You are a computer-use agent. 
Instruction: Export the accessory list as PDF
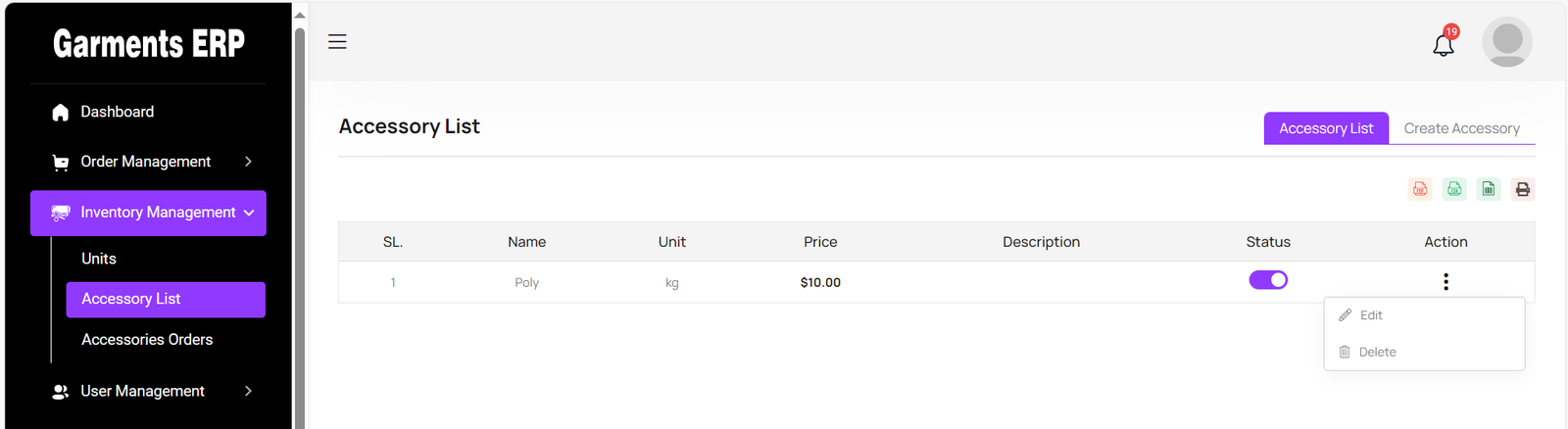coord(1420,189)
